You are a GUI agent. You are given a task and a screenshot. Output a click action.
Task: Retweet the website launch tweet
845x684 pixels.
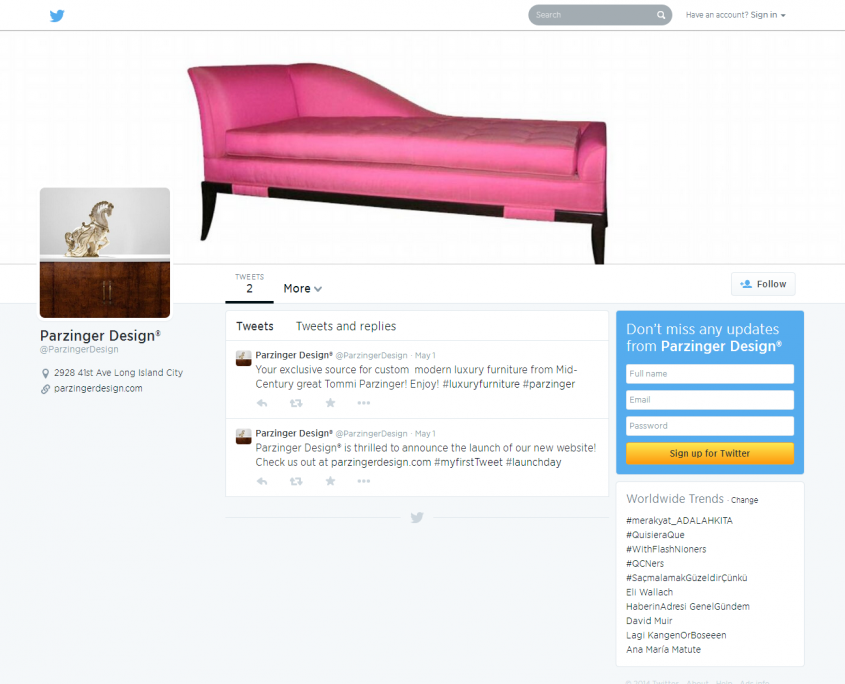coord(296,481)
